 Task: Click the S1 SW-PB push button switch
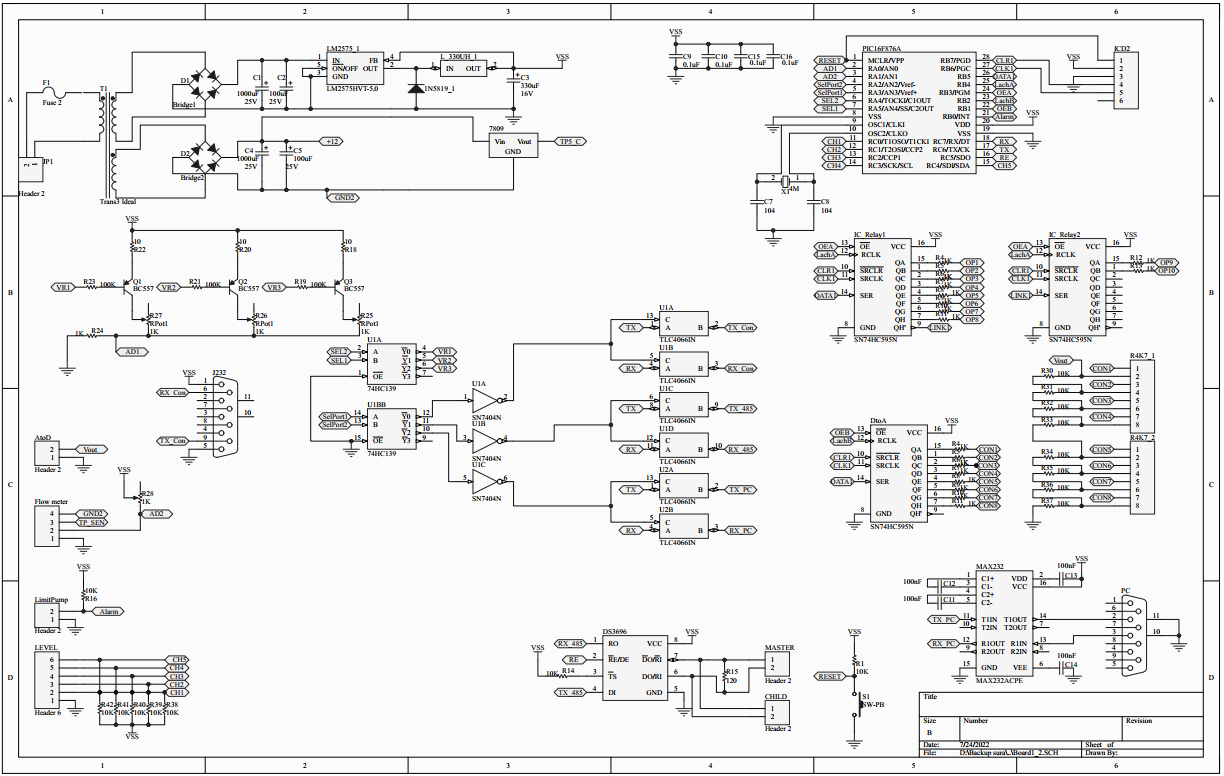(856, 704)
